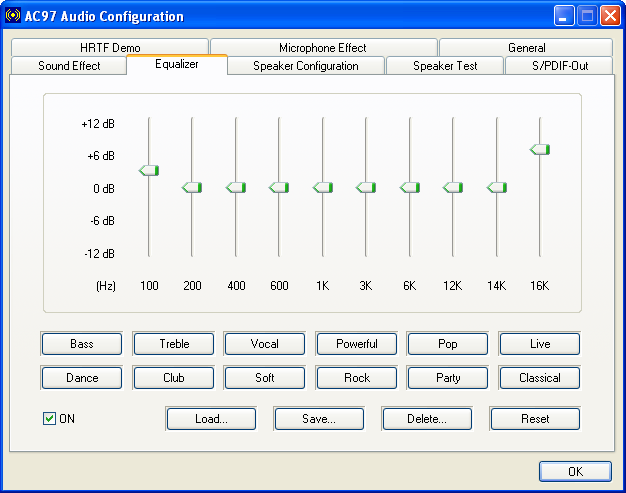
Task: Minimize the AC97 Audio Configuration window
Action: tap(564, 16)
